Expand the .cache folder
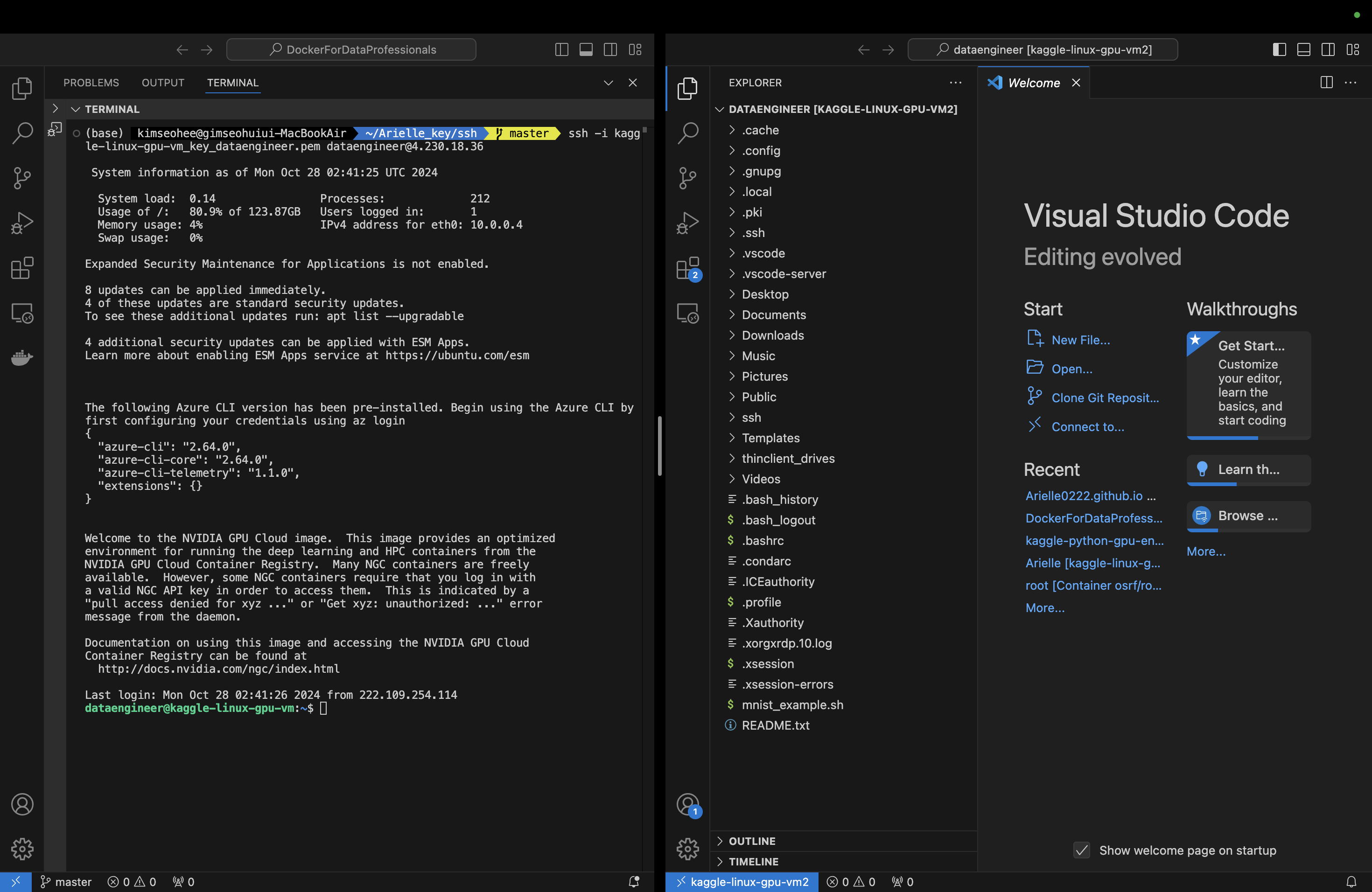This screenshot has width=1372, height=892. (x=843, y=130)
